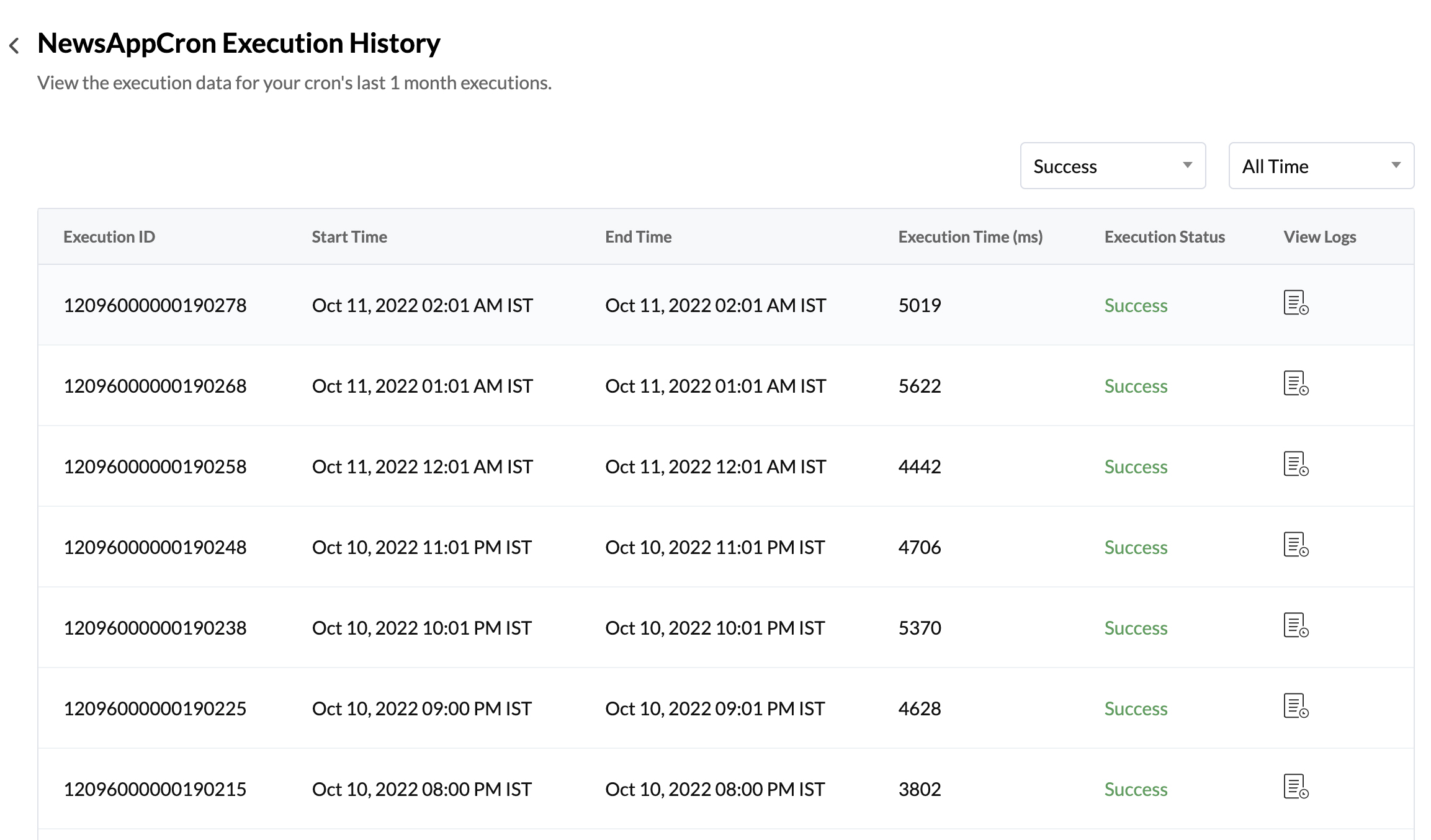
Task: Expand the All Time date range dropdown
Action: [x=1321, y=166]
